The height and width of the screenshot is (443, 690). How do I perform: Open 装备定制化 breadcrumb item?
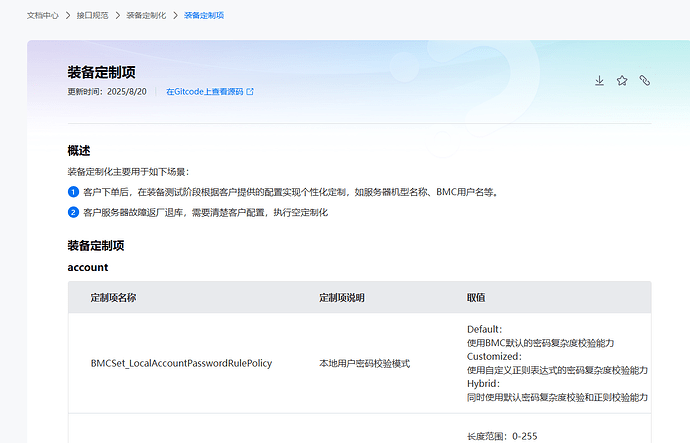(x=146, y=15)
